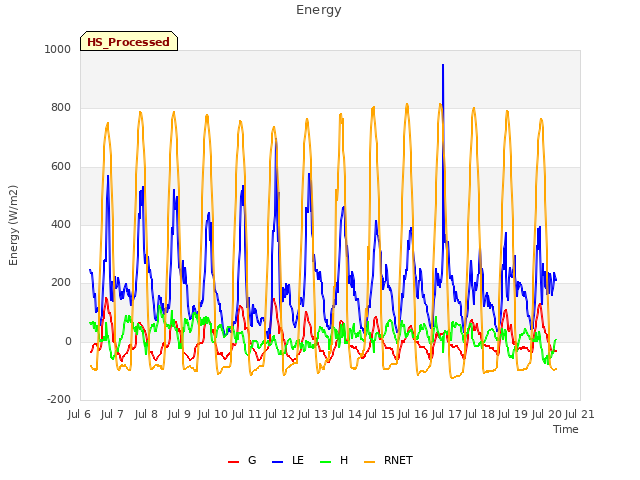The width and height of the screenshot is (640, 480).
Task: Click the Energy chart title
Action: 318,10
